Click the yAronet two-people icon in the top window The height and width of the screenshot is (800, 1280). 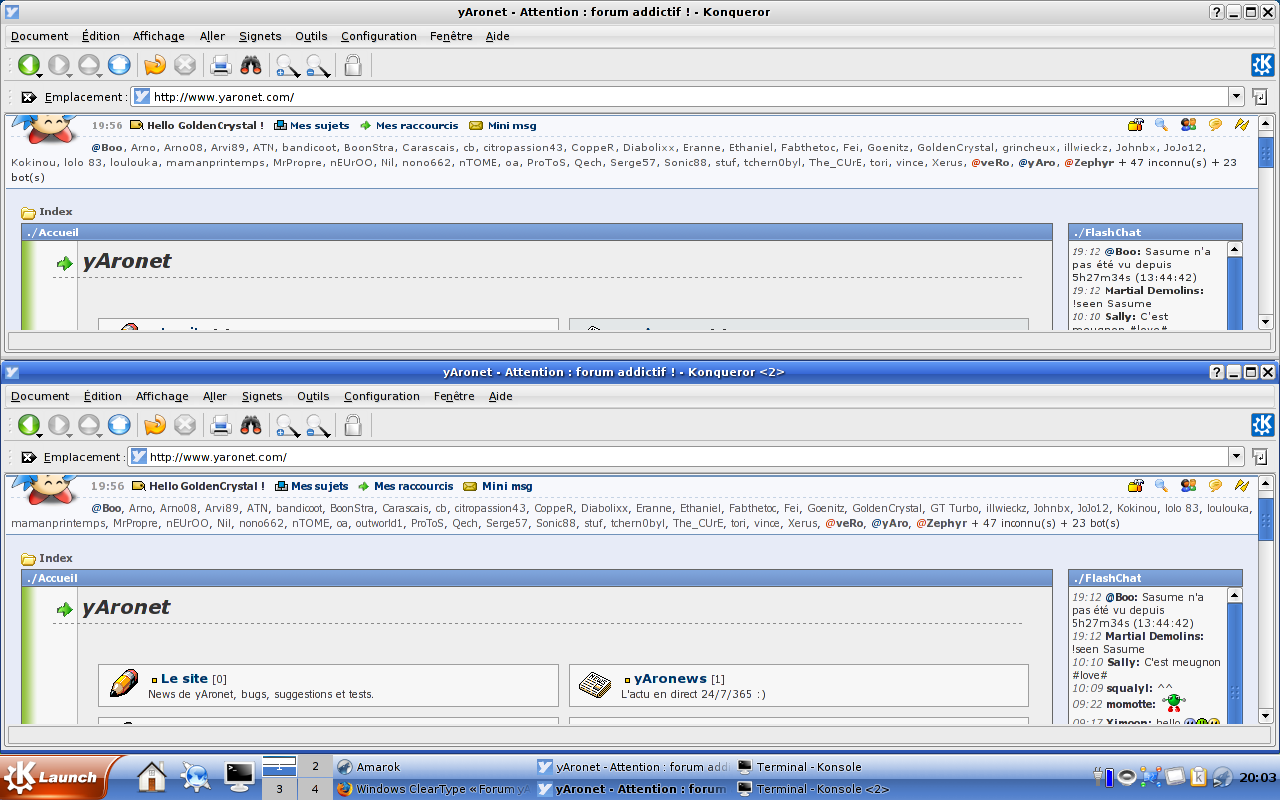click(x=1188, y=125)
